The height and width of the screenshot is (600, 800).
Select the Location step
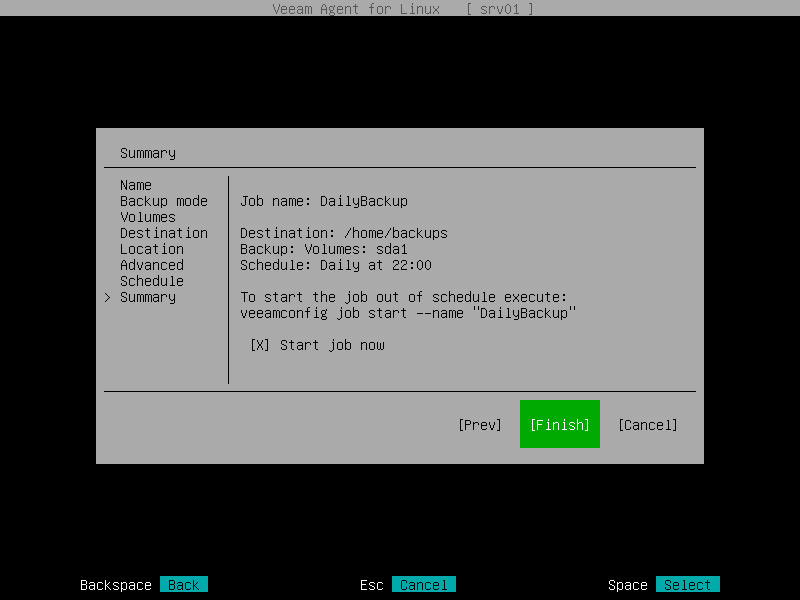coord(152,249)
